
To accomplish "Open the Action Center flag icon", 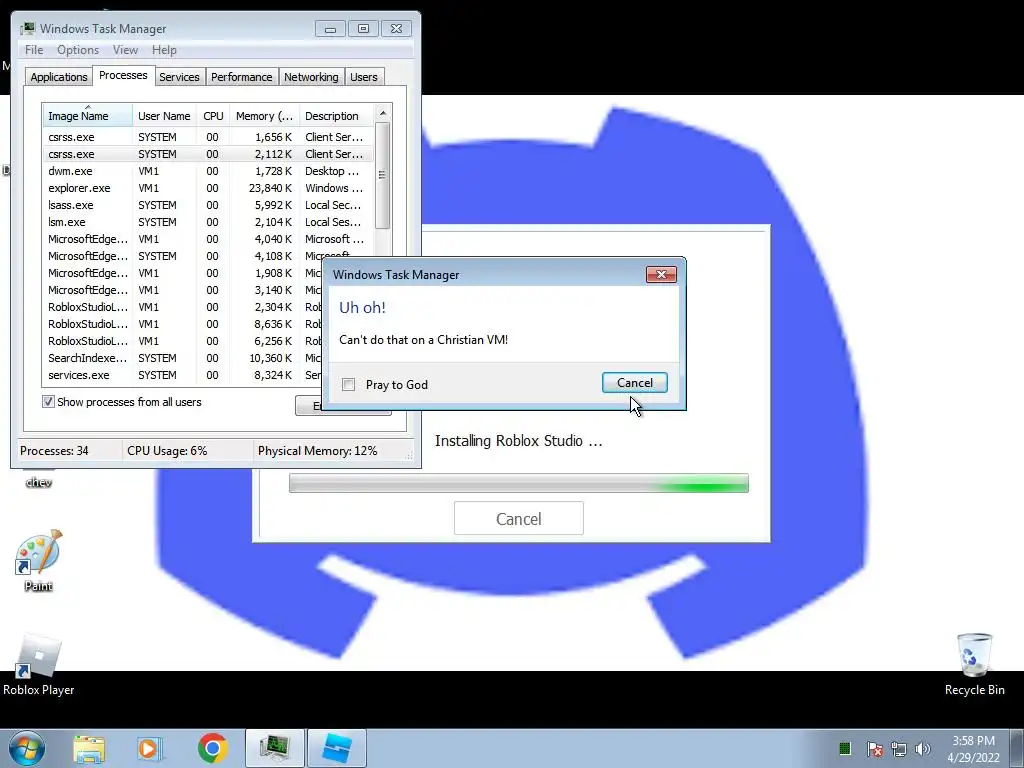I will 874,749.
